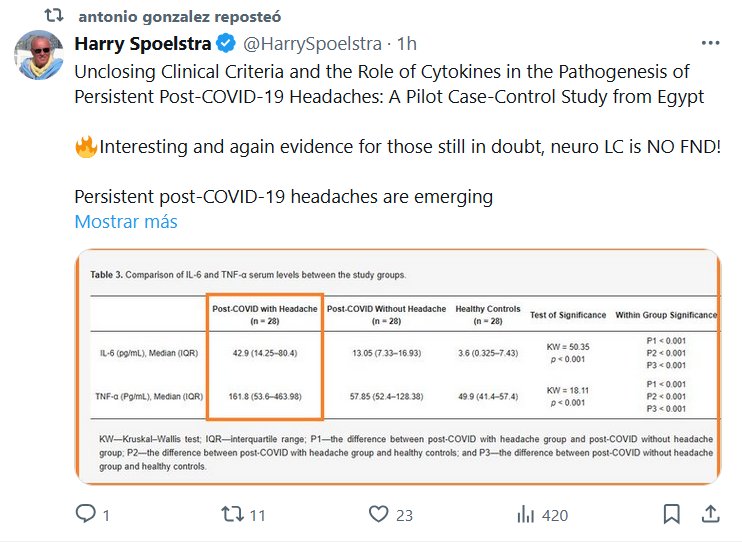
Task: Click the repost count 11
Action: point(257,516)
